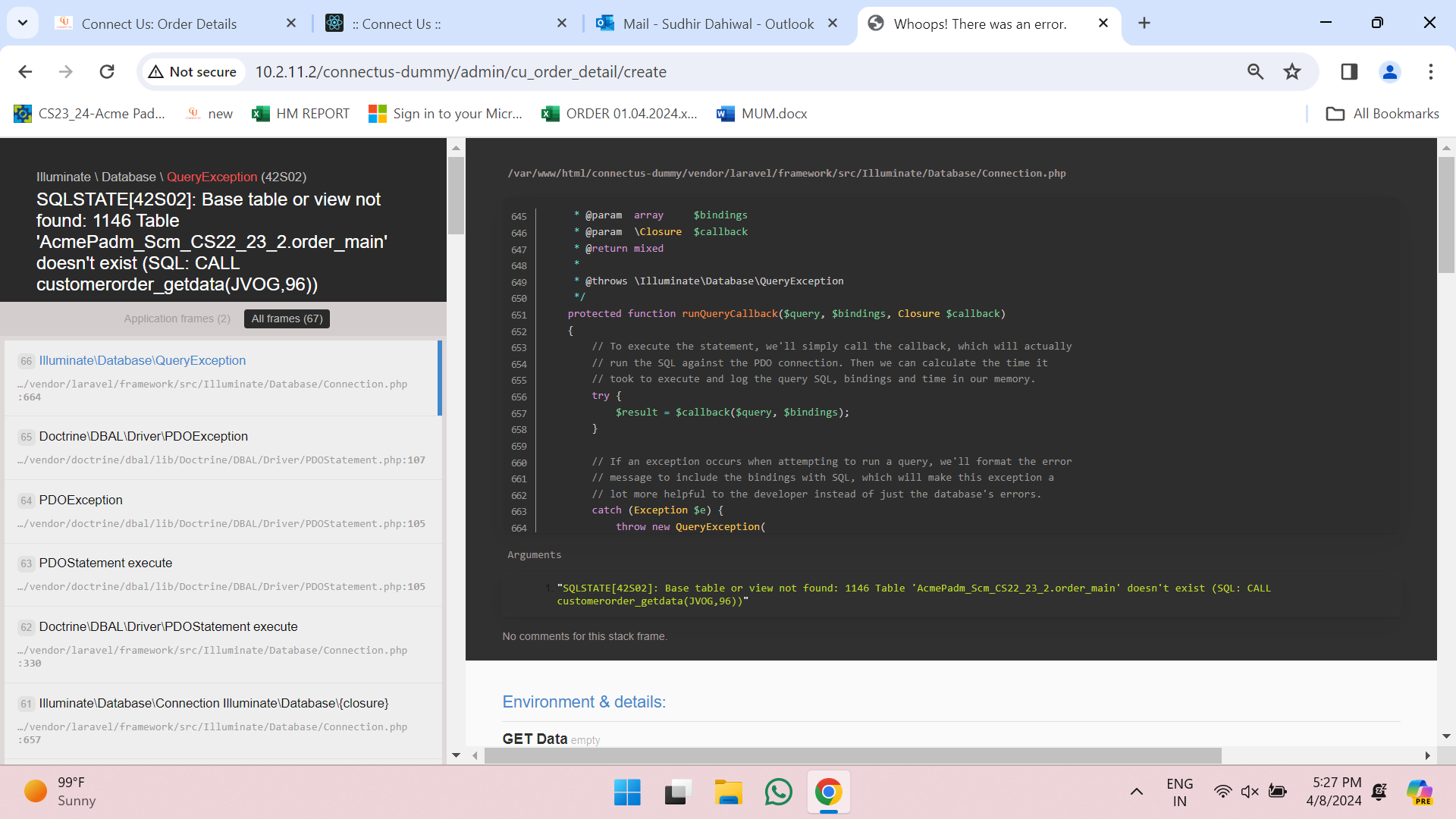1456x819 pixels.
Task: Click the yellow SQLSTATE argument string
Action: 914,595
